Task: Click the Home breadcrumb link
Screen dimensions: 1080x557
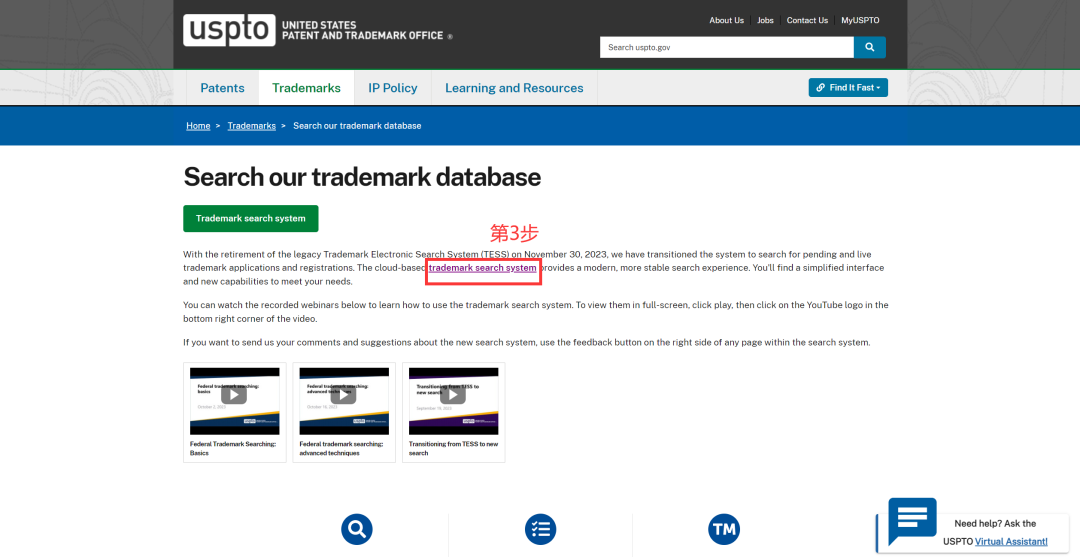Action: pos(198,125)
